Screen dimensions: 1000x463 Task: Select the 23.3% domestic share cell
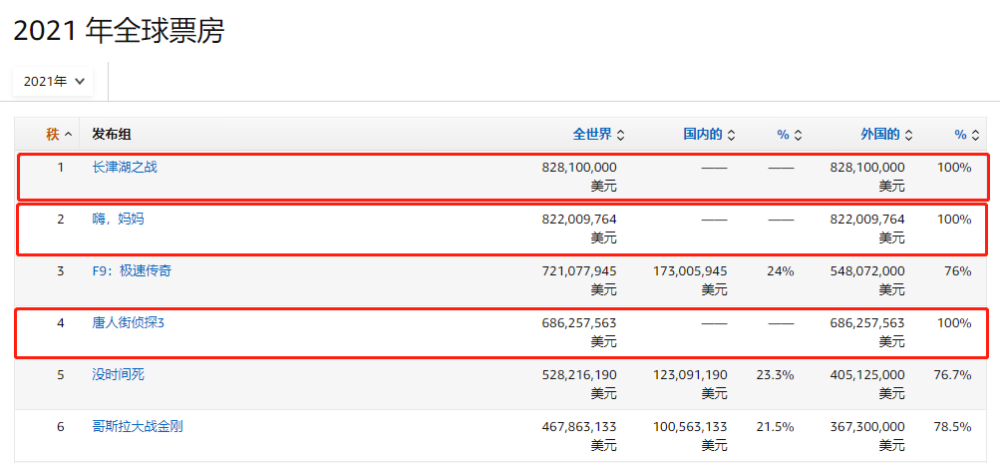tap(775, 374)
